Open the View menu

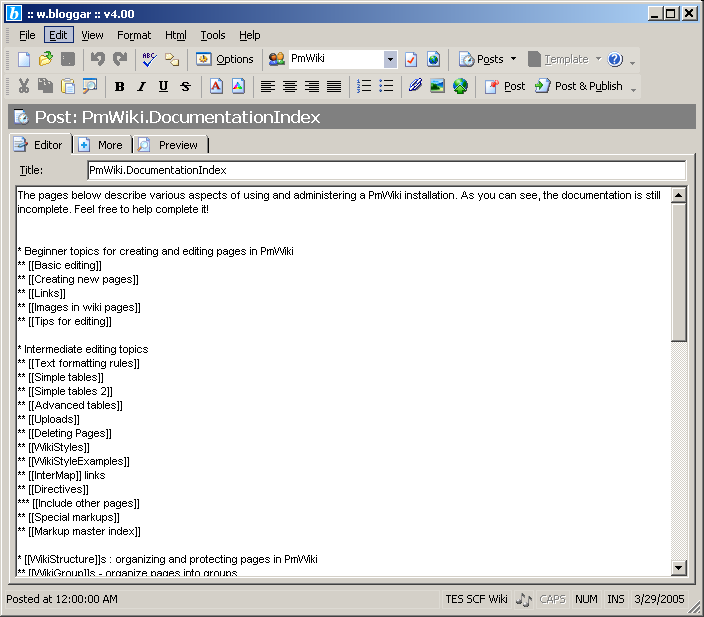(92, 35)
